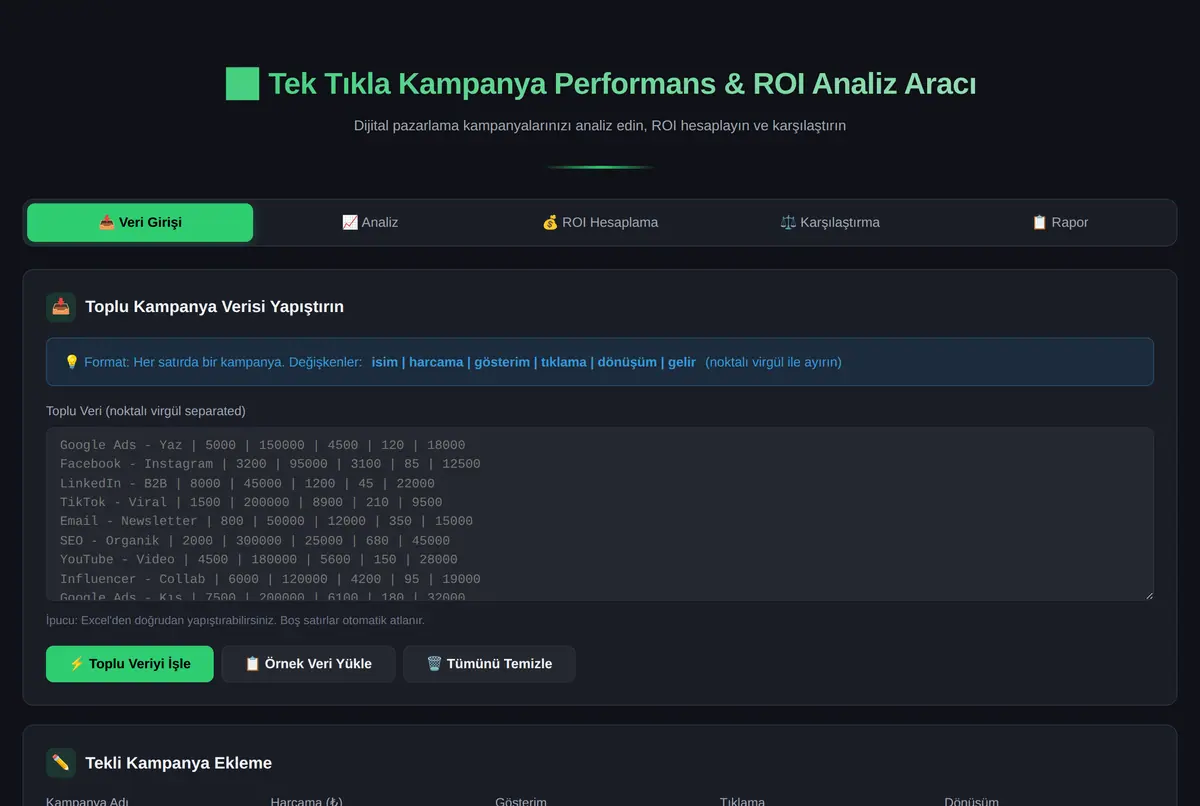The height and width of the screenshot is (806, 1200).
Task: Click the 'LinkedIn - B2B' placeholder line
Action: coord(247,483)
